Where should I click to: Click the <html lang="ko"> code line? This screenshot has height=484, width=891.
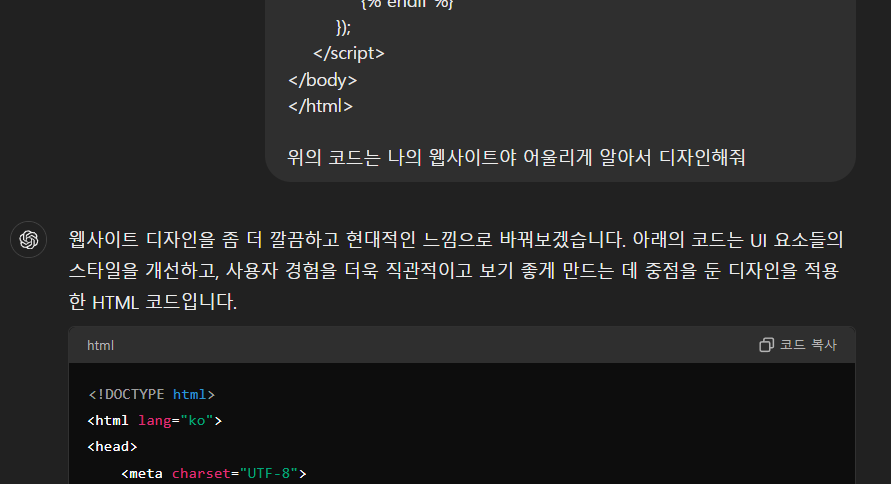155,420
